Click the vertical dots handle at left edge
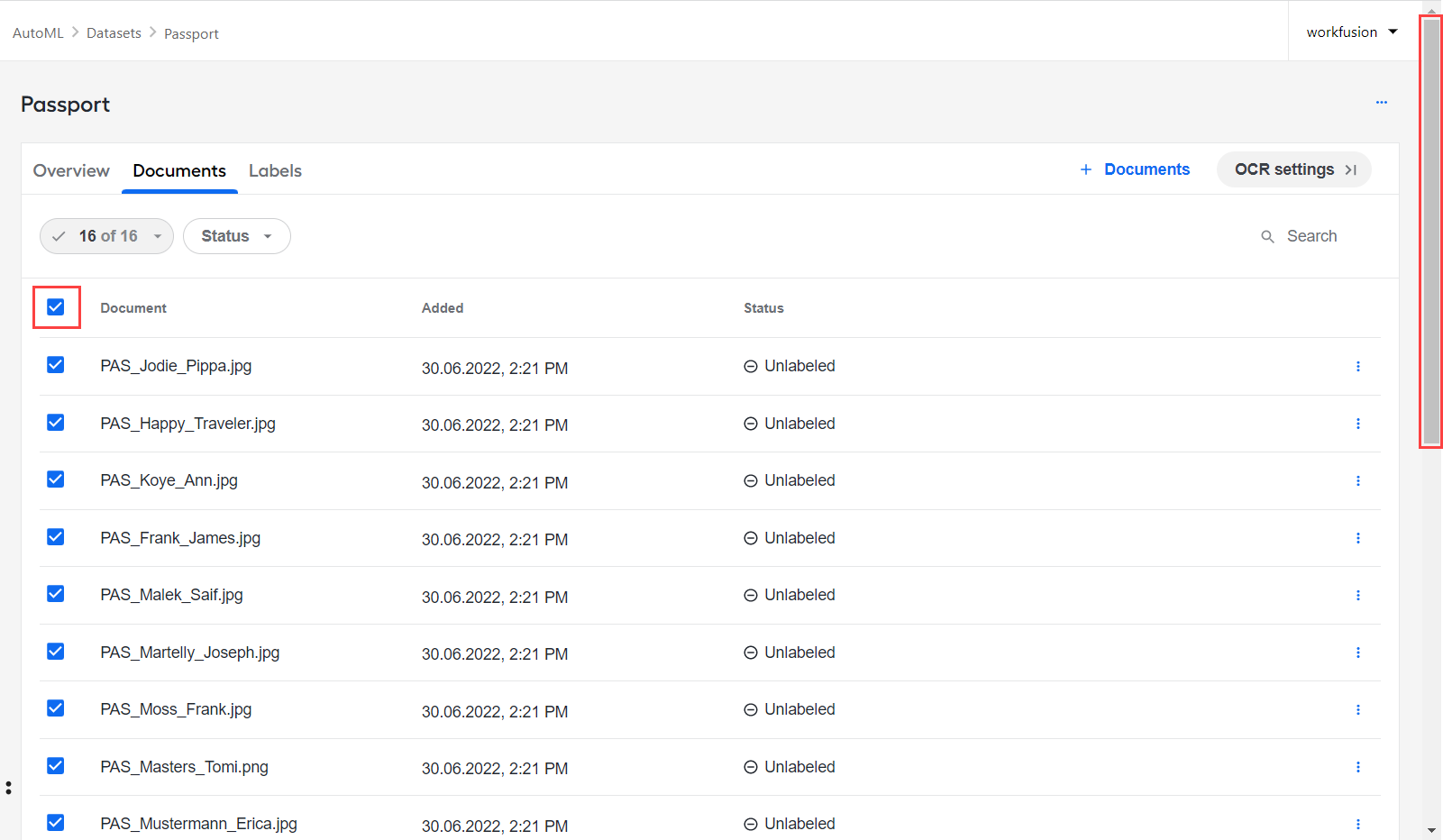 [8, 788]
